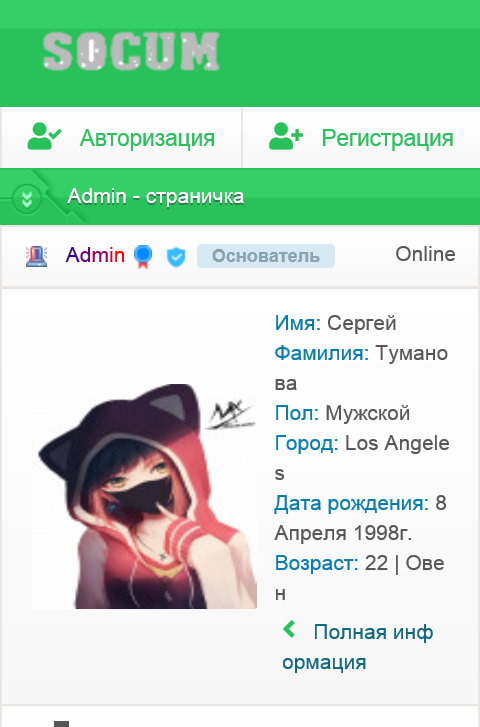Viewport: 480px width, 727px height.
Task: Click the Дата рождения label
Action: [351, 504]
